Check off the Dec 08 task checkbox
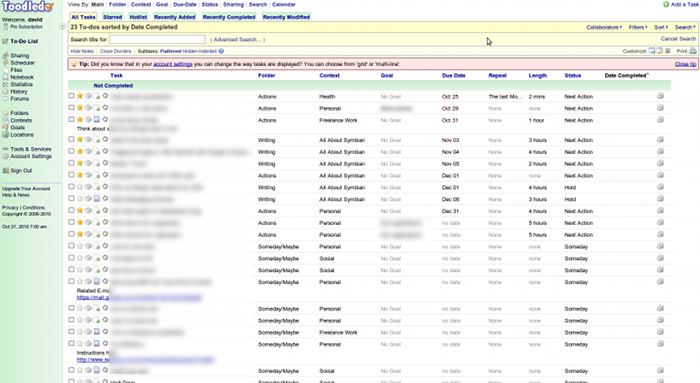700x383 pixels. [71, 199]
